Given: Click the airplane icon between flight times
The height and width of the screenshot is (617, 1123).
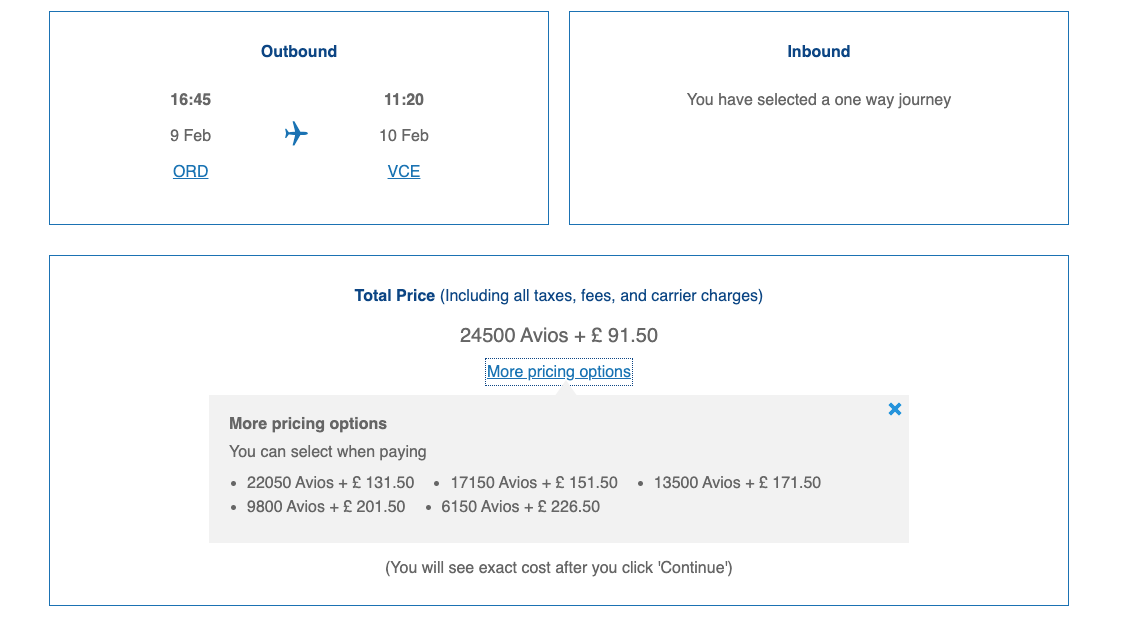Looking at the screenshot, I should [296, 133].
